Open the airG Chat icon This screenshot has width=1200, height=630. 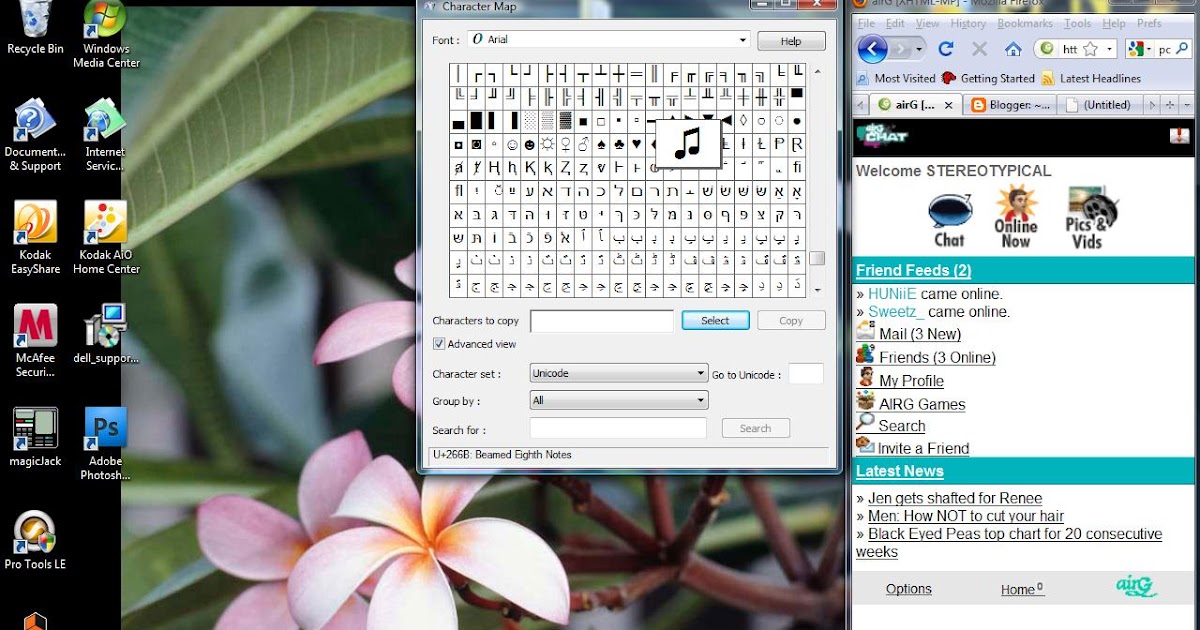[949, 220]
